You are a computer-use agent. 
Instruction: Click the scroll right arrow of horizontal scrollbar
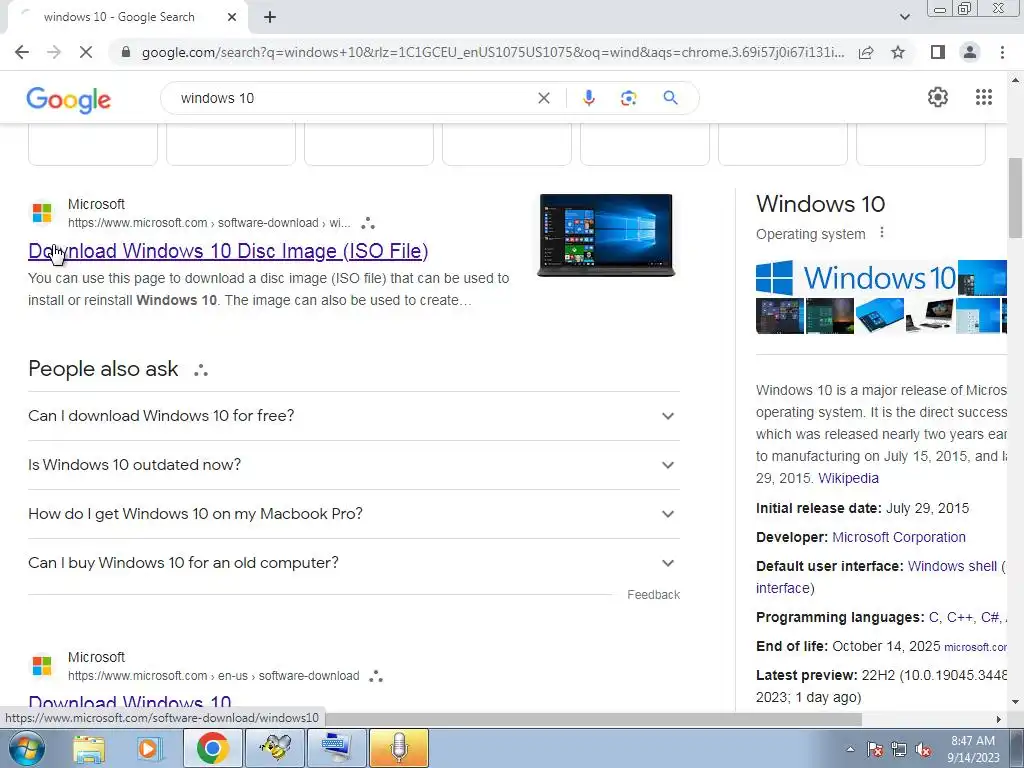click(999, 719)
